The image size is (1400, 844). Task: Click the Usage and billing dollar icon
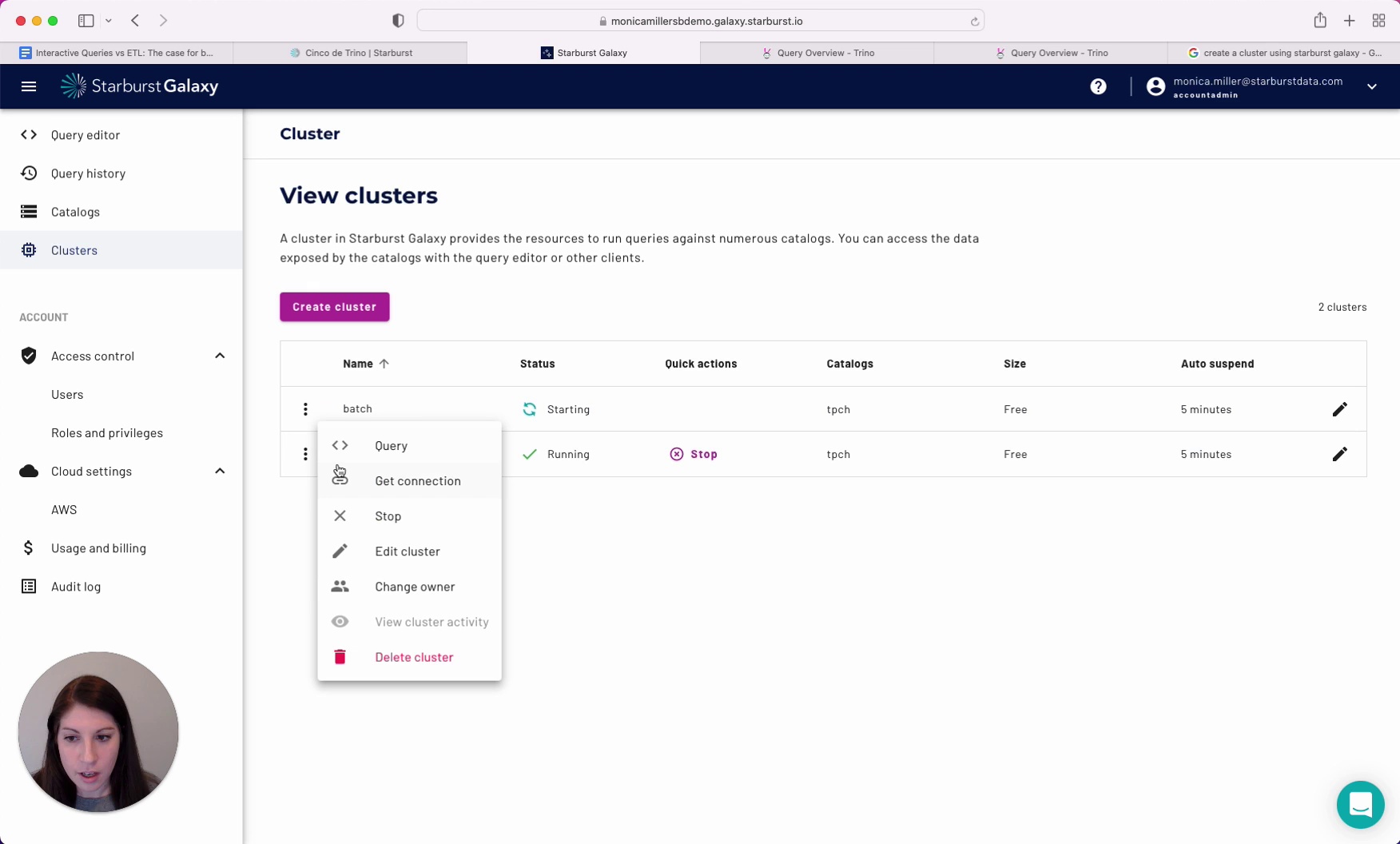29,547
